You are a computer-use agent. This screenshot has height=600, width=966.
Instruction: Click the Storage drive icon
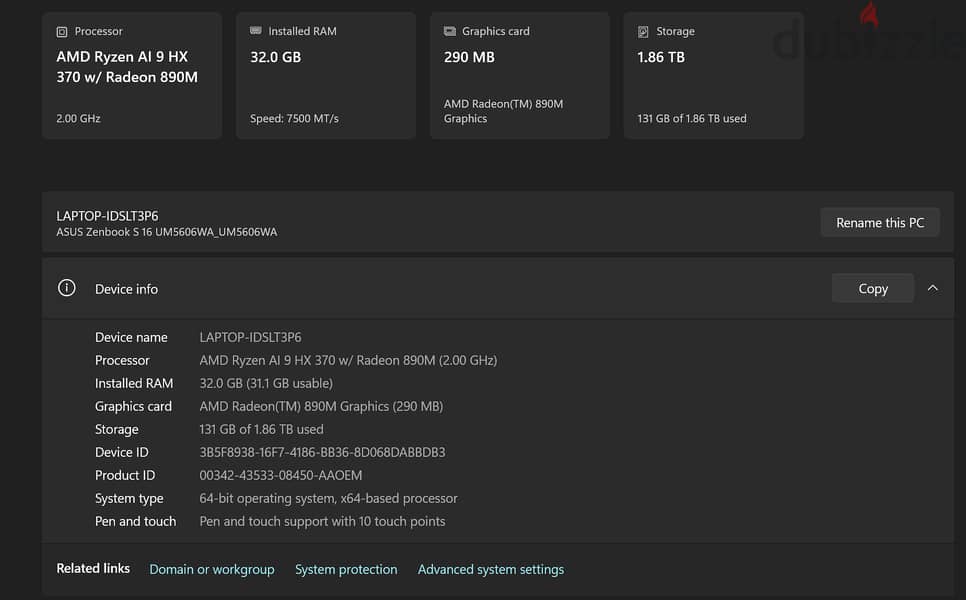(643, 31)
